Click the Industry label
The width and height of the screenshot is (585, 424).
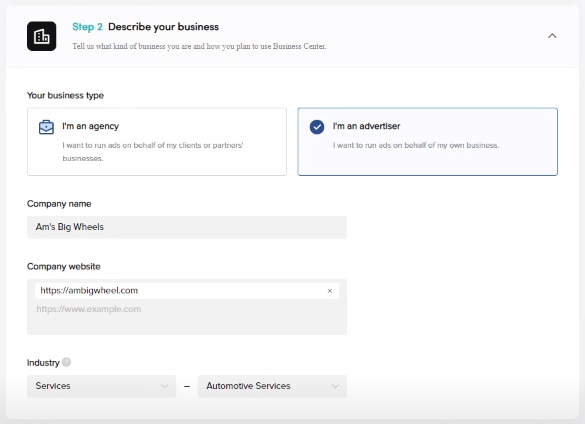[x=43, y=363]
